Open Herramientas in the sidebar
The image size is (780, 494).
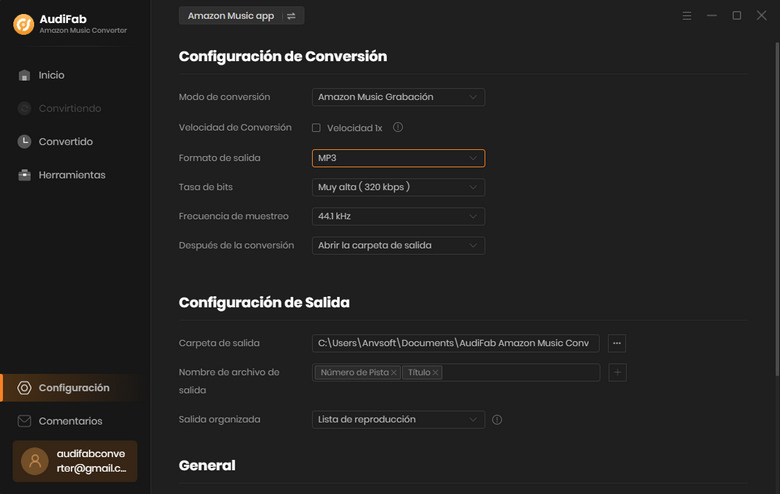tap(71, 175)
